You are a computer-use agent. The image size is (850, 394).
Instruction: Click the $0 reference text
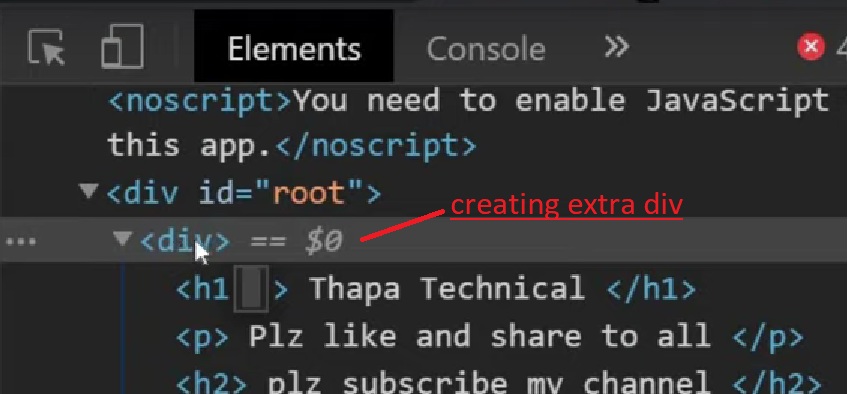coord(324,241)
